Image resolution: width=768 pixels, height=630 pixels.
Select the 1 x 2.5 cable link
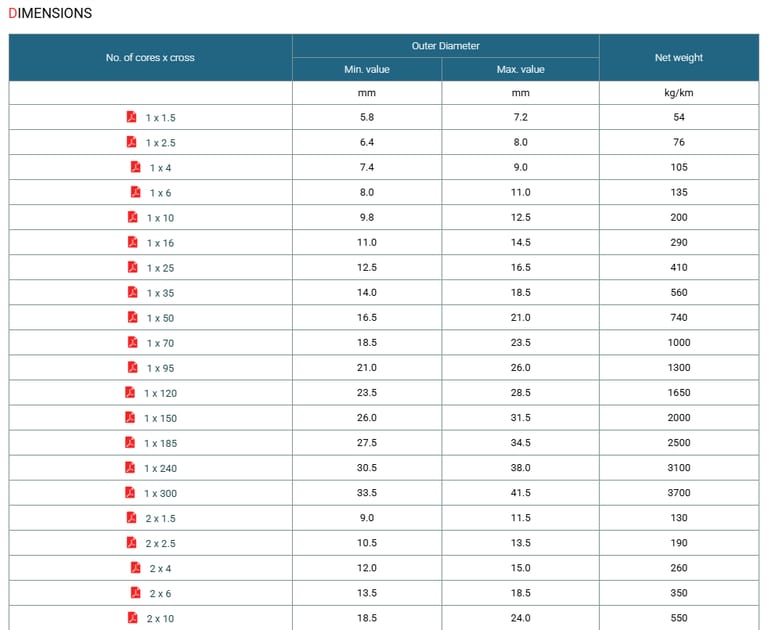tap(160, 143)
